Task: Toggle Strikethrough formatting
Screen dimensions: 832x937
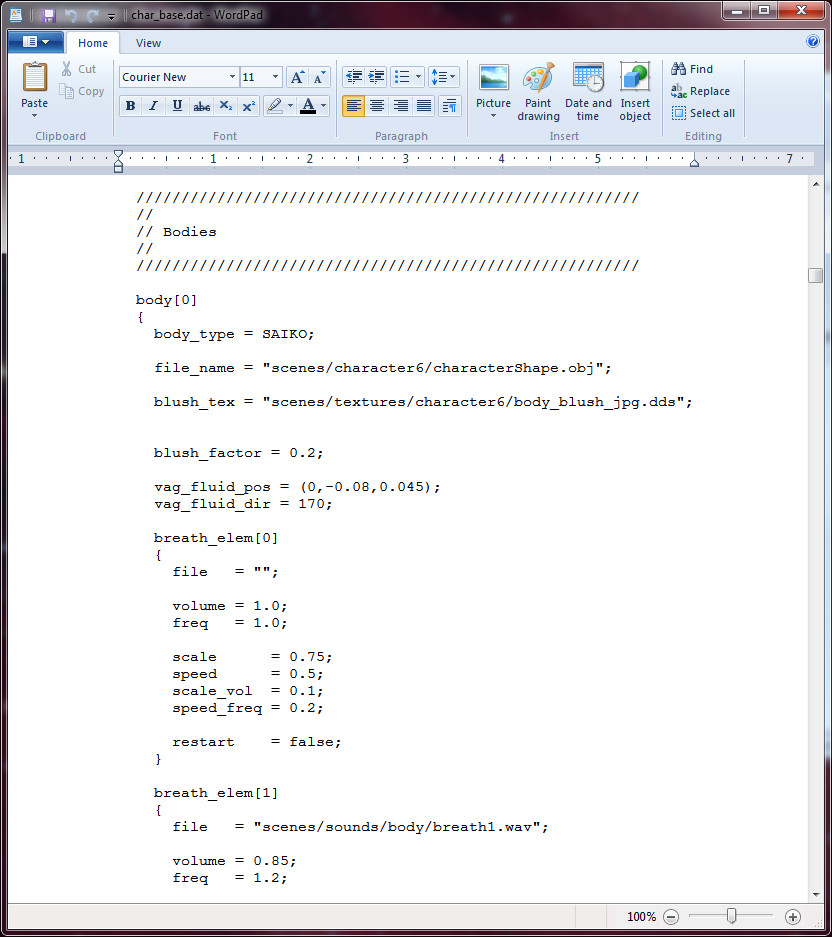Action: (201, 106)
